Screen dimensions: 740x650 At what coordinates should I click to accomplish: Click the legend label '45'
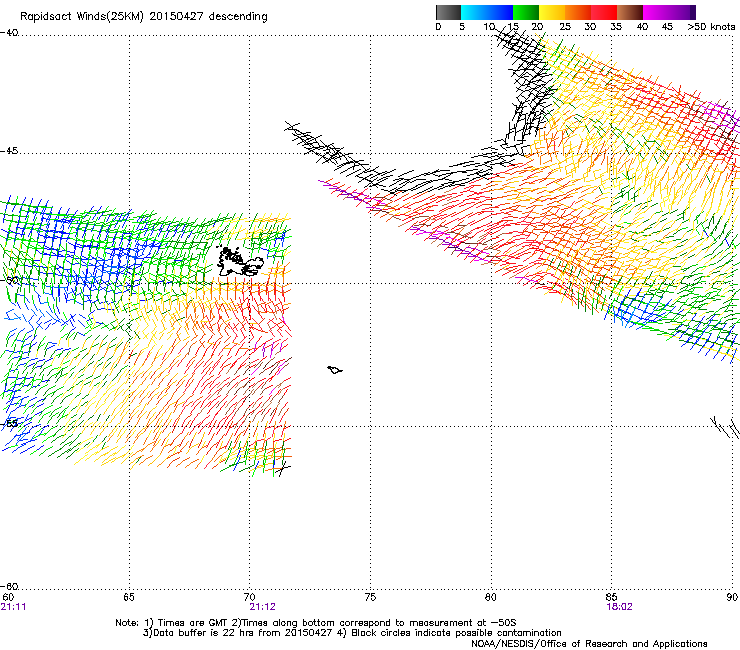click(667, 27)
